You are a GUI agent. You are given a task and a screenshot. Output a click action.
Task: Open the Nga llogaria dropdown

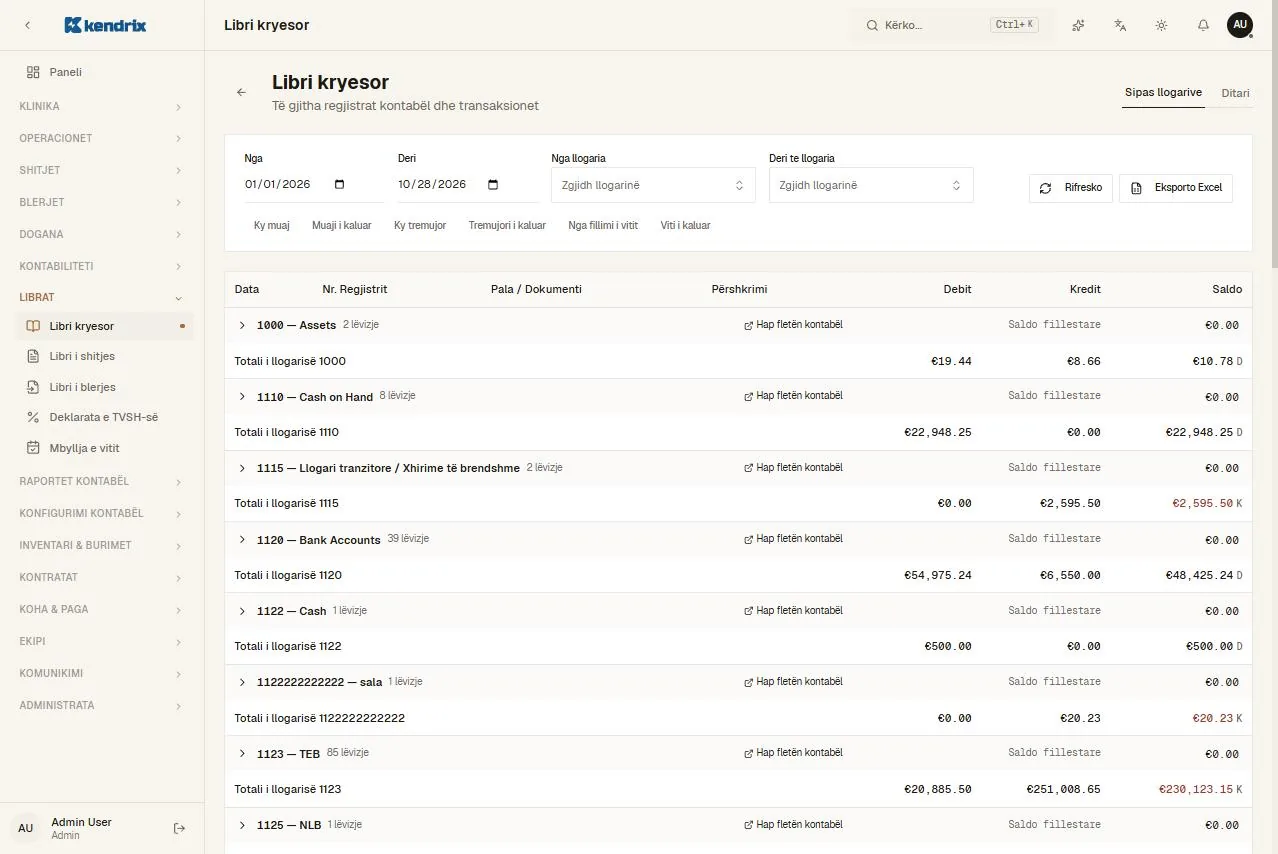tap(653, 185)
